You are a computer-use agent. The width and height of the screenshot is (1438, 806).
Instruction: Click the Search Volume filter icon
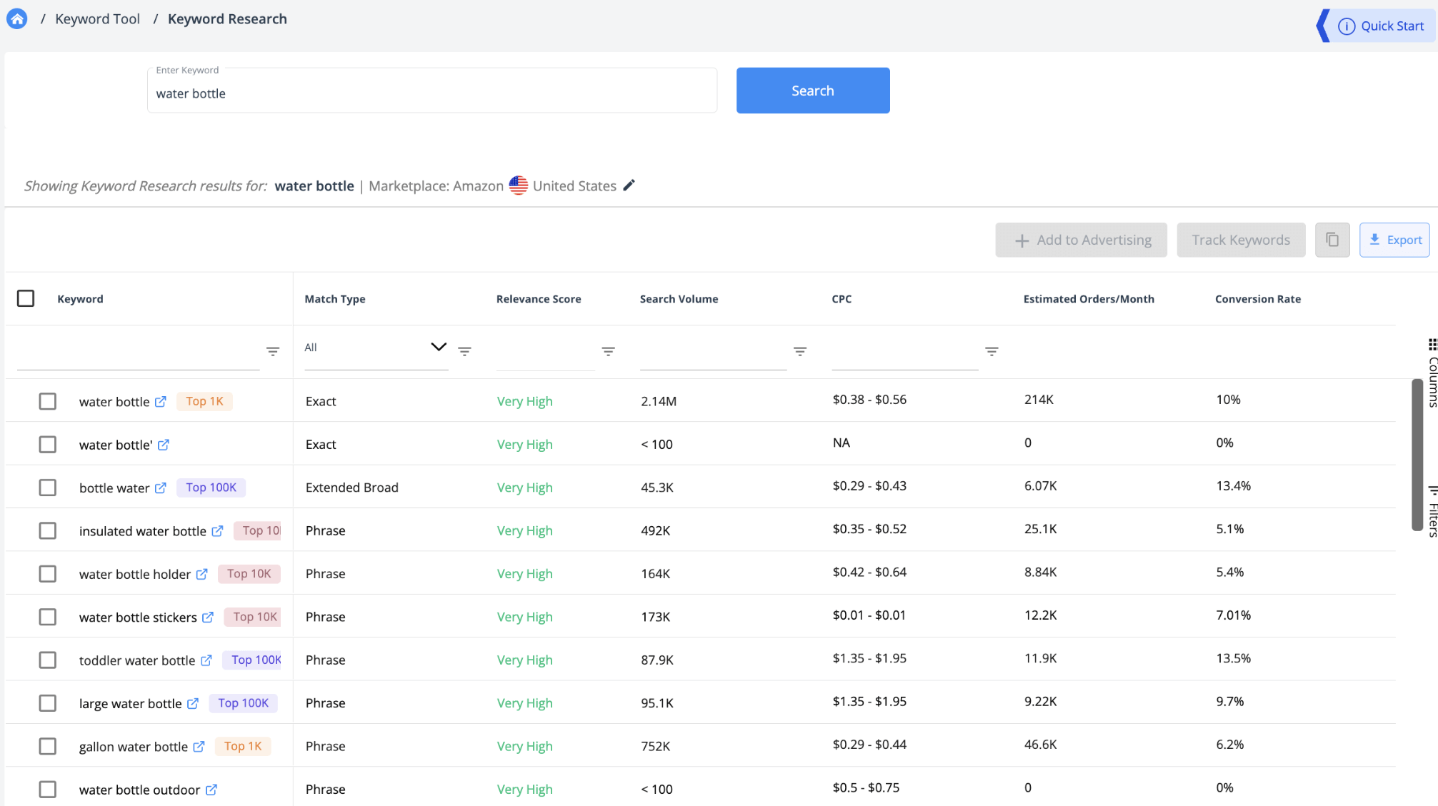(800, 352)
